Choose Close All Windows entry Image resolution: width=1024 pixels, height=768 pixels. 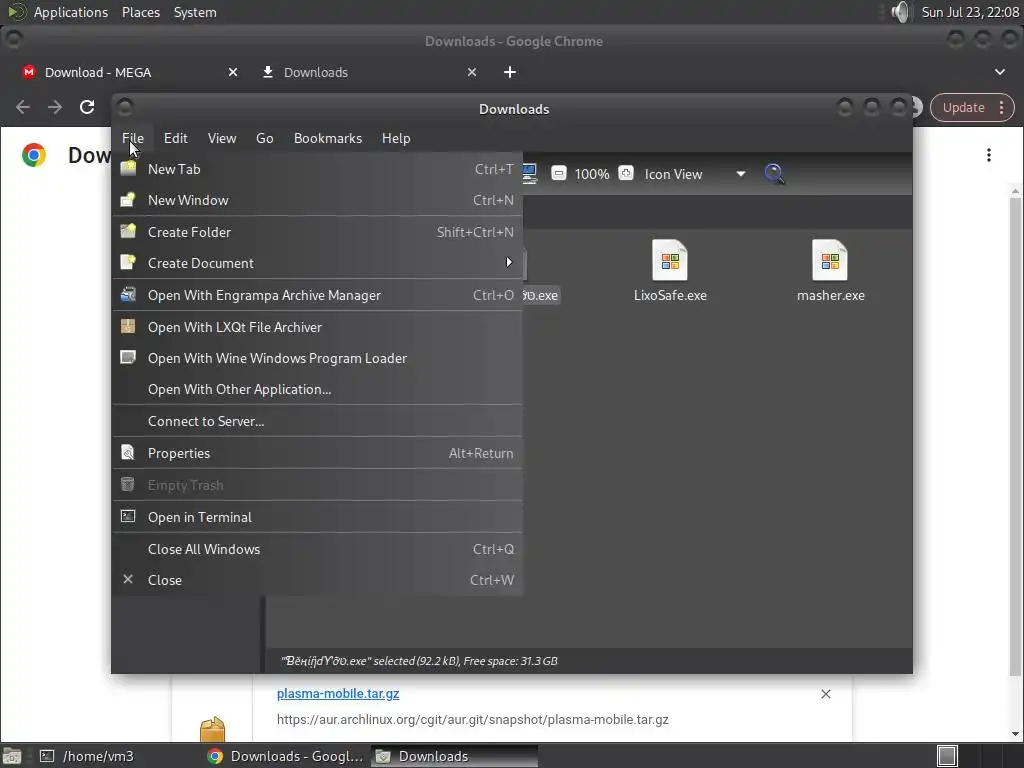click(x=317, y=549)
